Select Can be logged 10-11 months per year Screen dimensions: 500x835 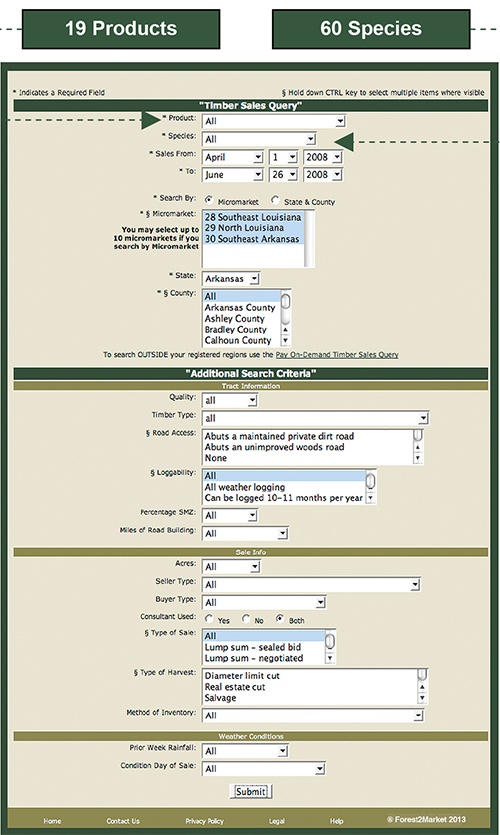(x=284, y=498)
